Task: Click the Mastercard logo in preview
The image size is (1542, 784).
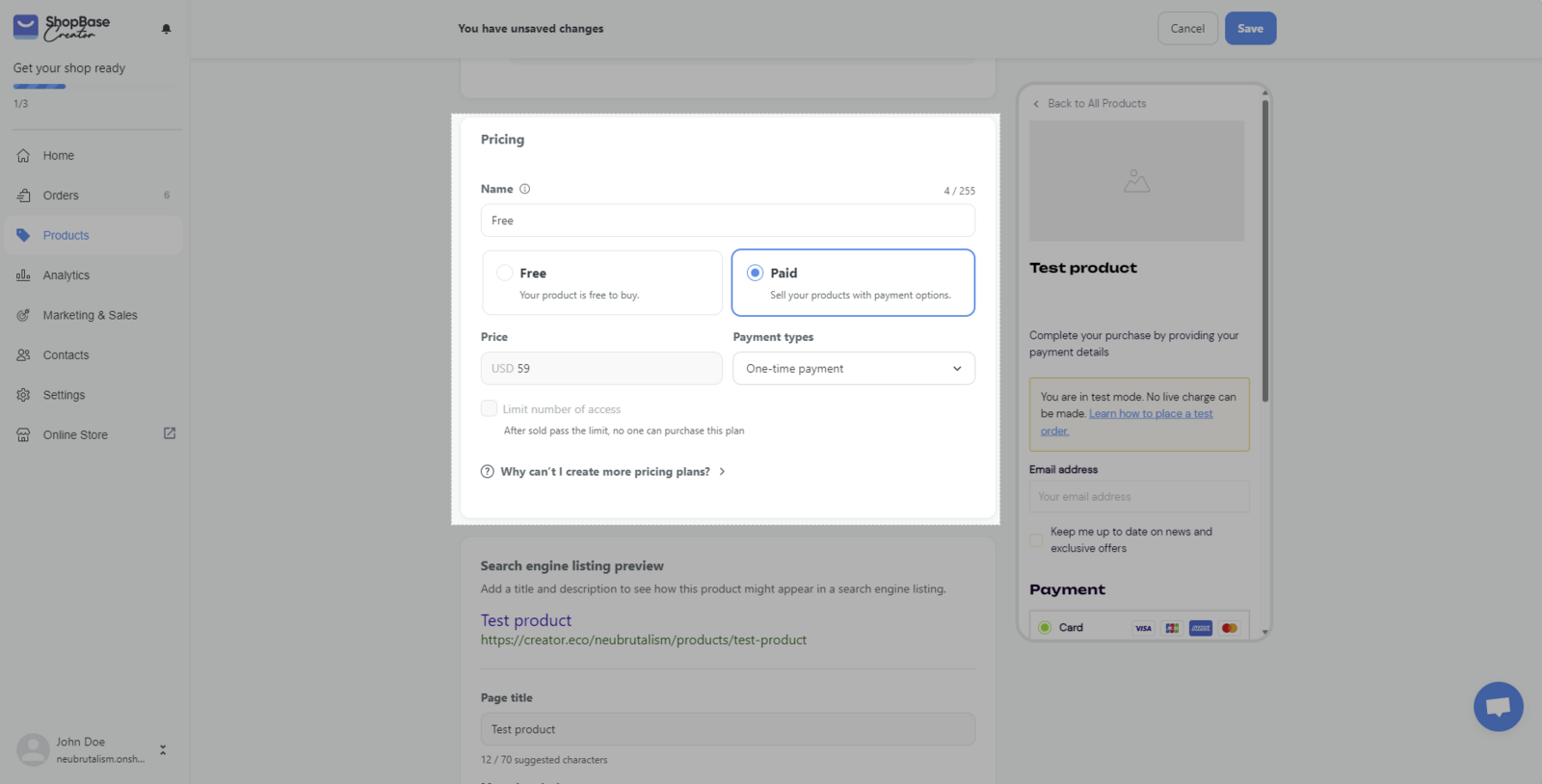Action: tap(1229, 628)
